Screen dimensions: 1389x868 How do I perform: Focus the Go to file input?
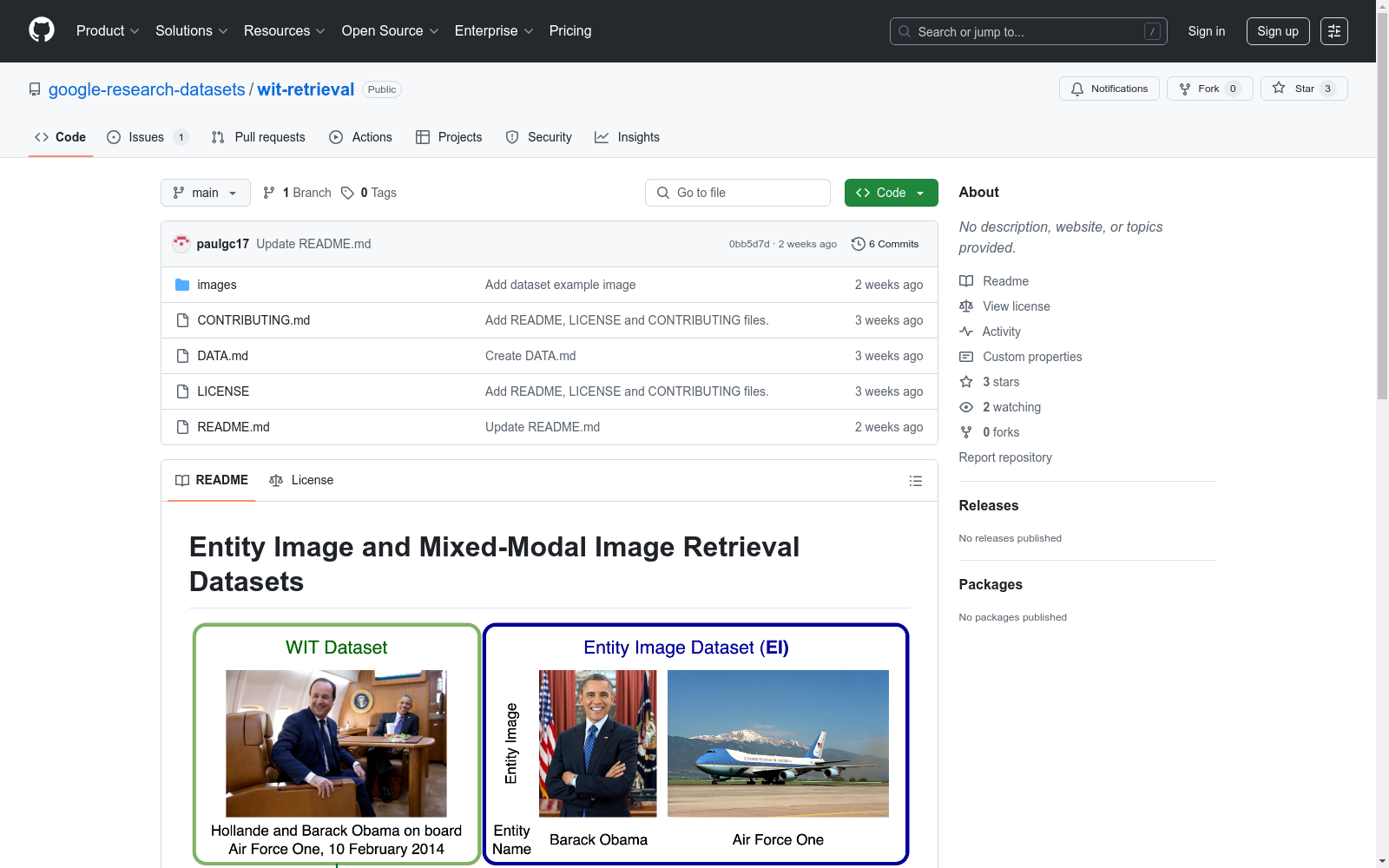coord(738,193)
